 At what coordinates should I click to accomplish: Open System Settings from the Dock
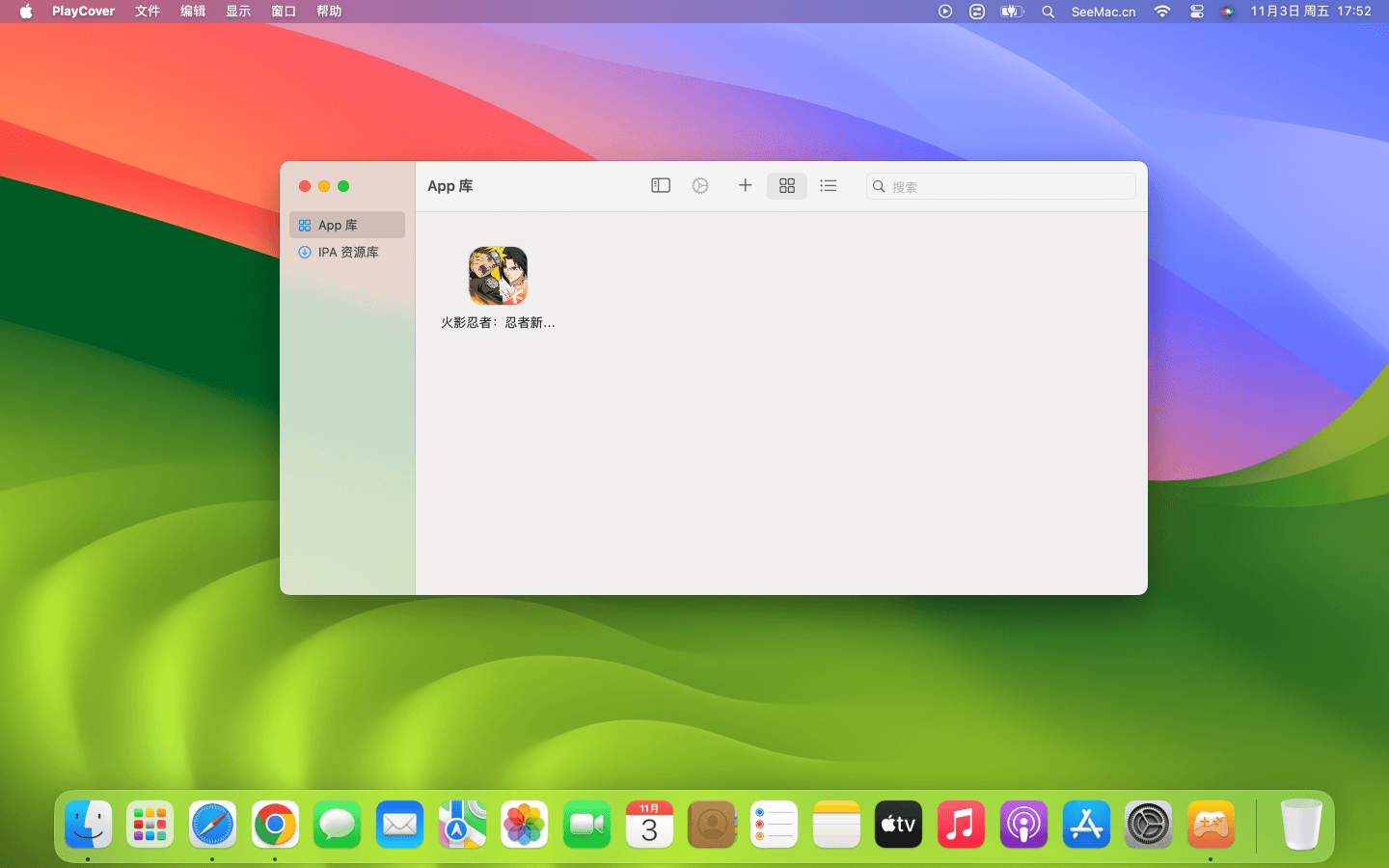click(1148, 825)
